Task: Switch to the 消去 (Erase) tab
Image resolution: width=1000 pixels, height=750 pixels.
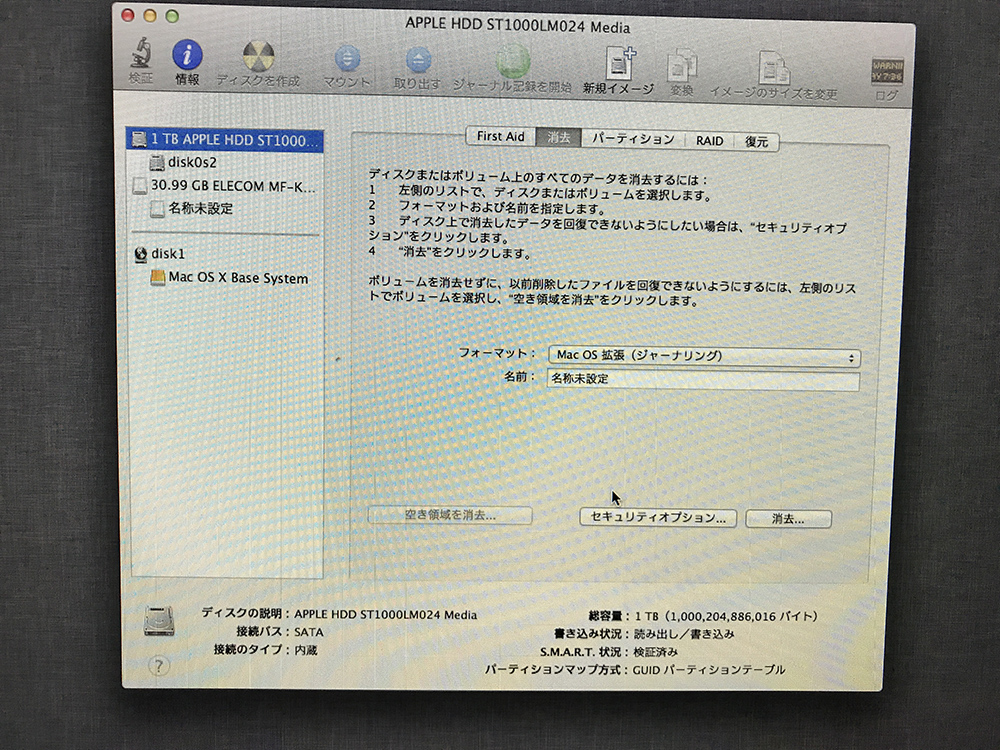Action: pos(559,138)
